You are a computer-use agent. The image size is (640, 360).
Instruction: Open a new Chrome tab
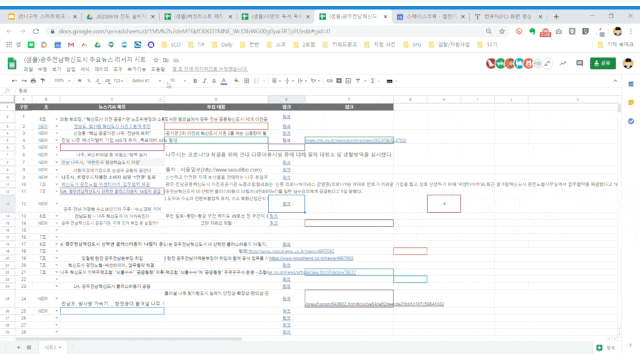[x=556, y=17]
